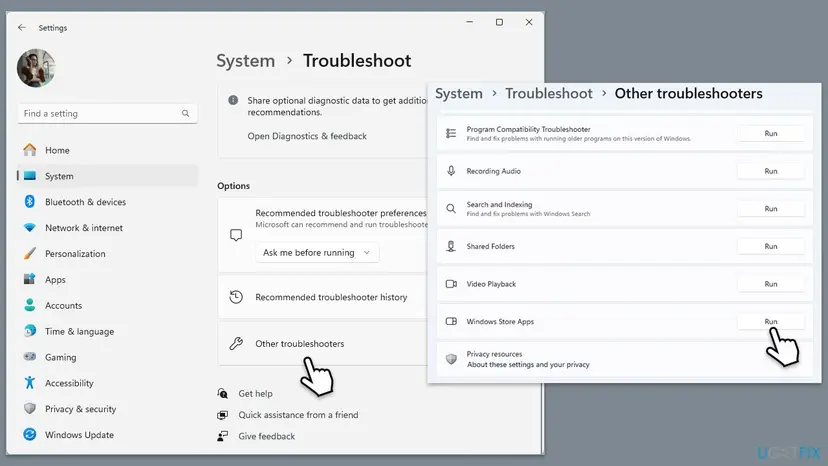Click the Get help link
The image size is (828, 466).
(256, 394)
